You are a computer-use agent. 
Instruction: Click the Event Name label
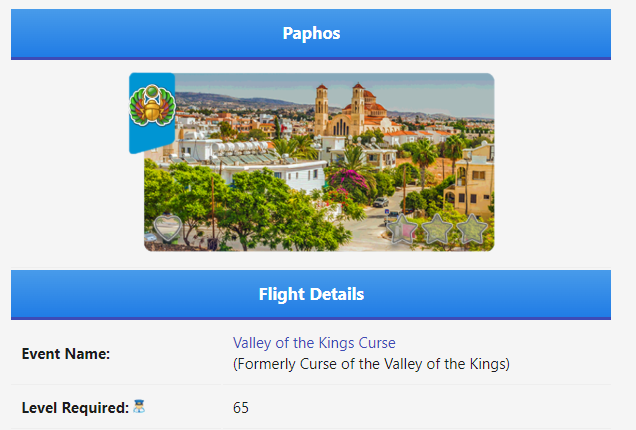point(65,354)
